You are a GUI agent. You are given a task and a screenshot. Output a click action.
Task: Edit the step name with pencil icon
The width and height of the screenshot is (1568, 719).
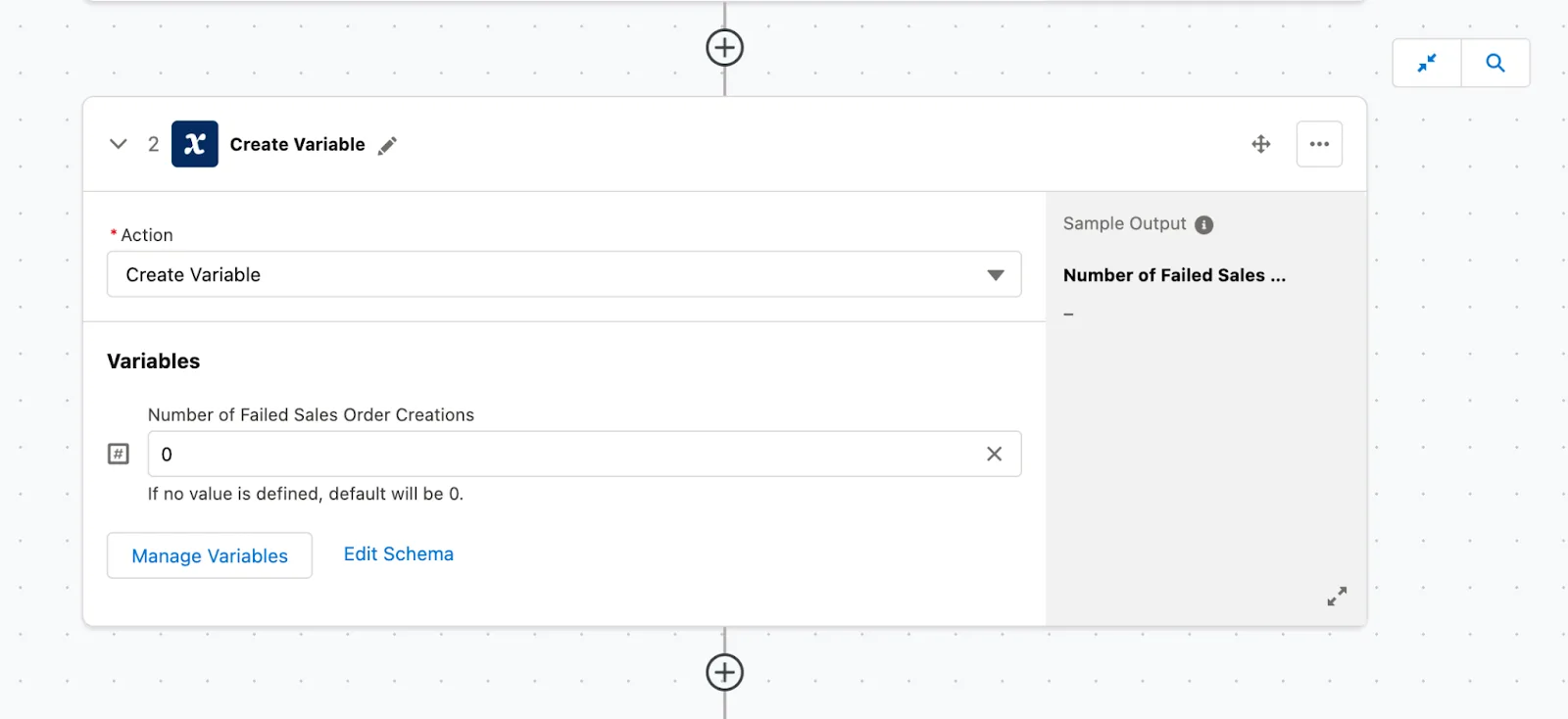tap(388, 145)
